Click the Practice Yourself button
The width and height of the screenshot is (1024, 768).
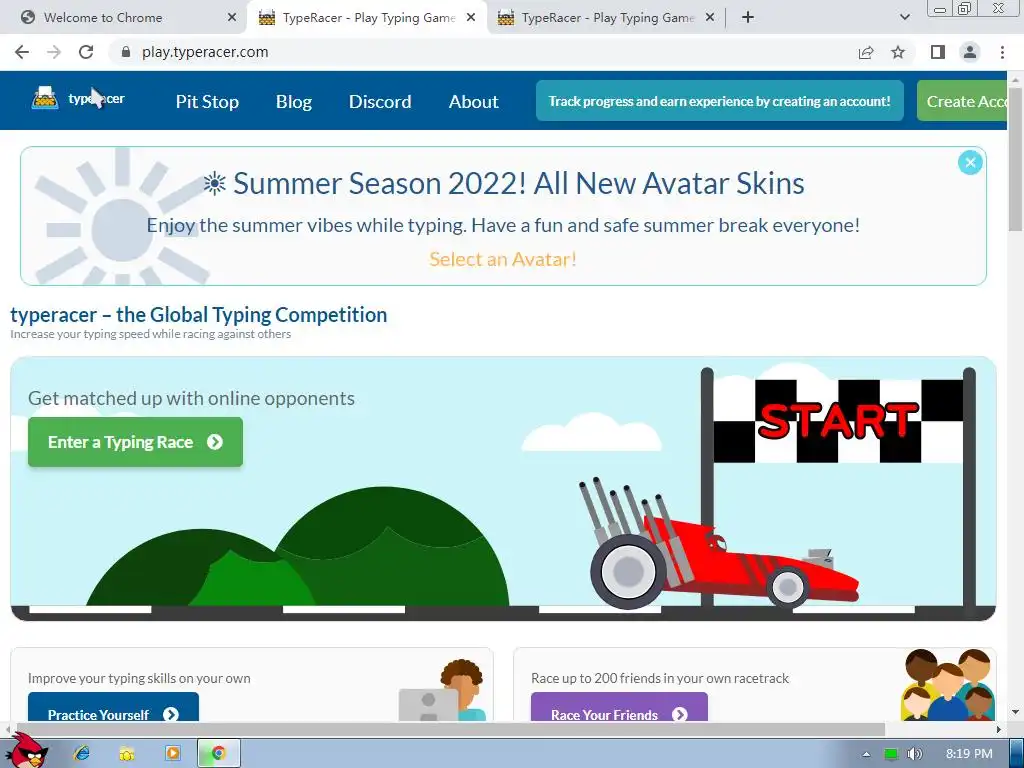pyautogui.click(x=113, y=707)
